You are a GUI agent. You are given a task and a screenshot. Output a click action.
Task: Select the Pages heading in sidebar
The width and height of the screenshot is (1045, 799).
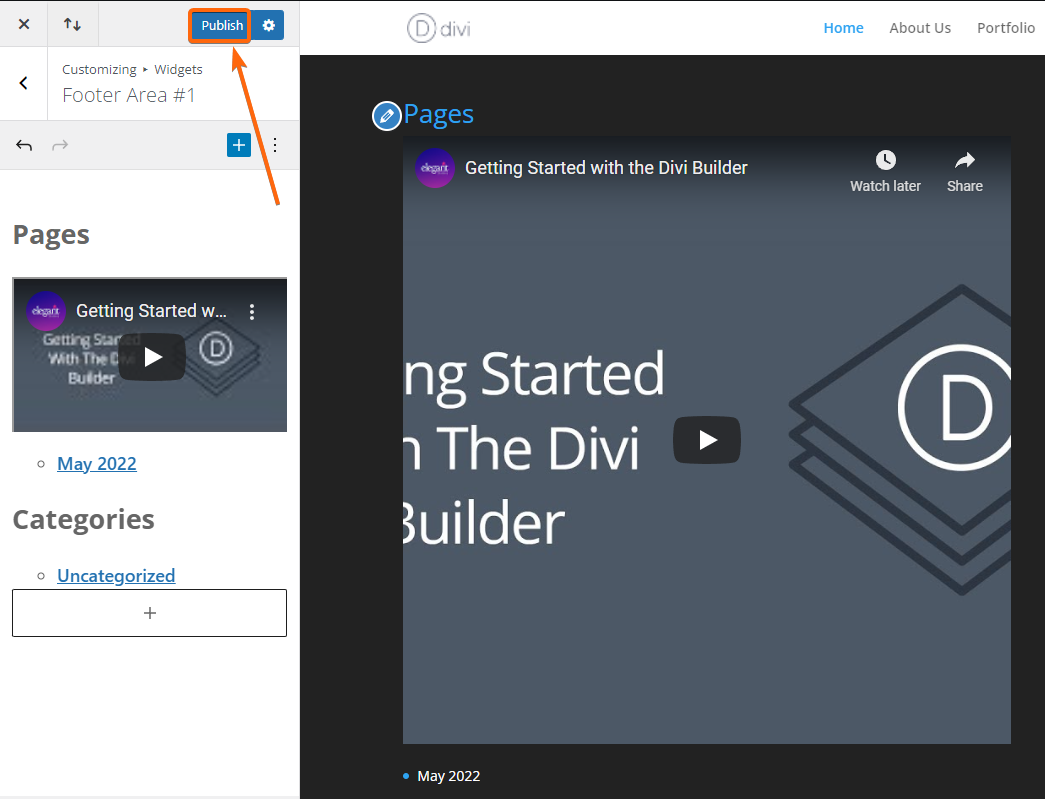click(x=51, y=235)
